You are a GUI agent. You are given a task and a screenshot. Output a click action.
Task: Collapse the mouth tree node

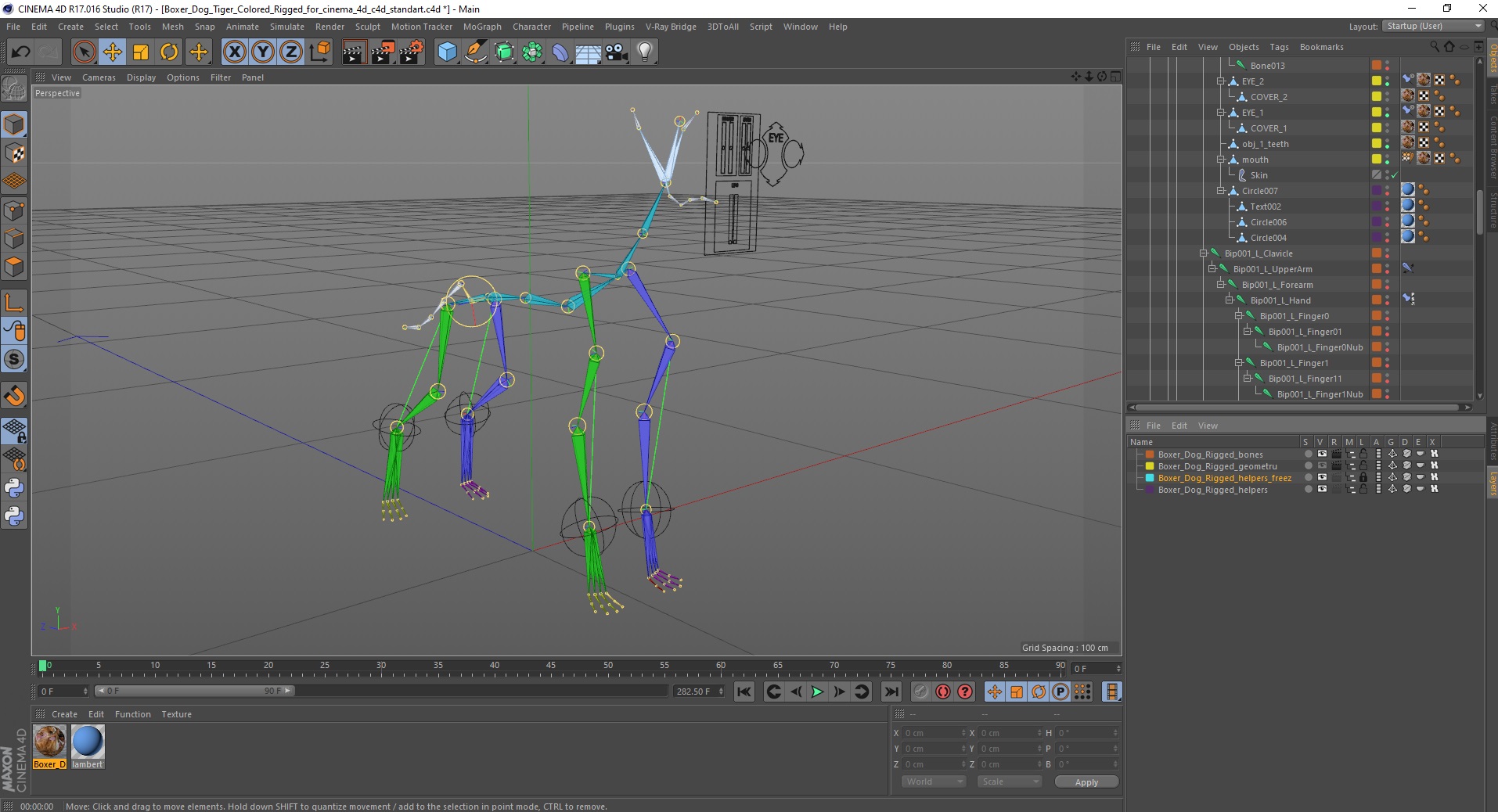point(1221,160)
